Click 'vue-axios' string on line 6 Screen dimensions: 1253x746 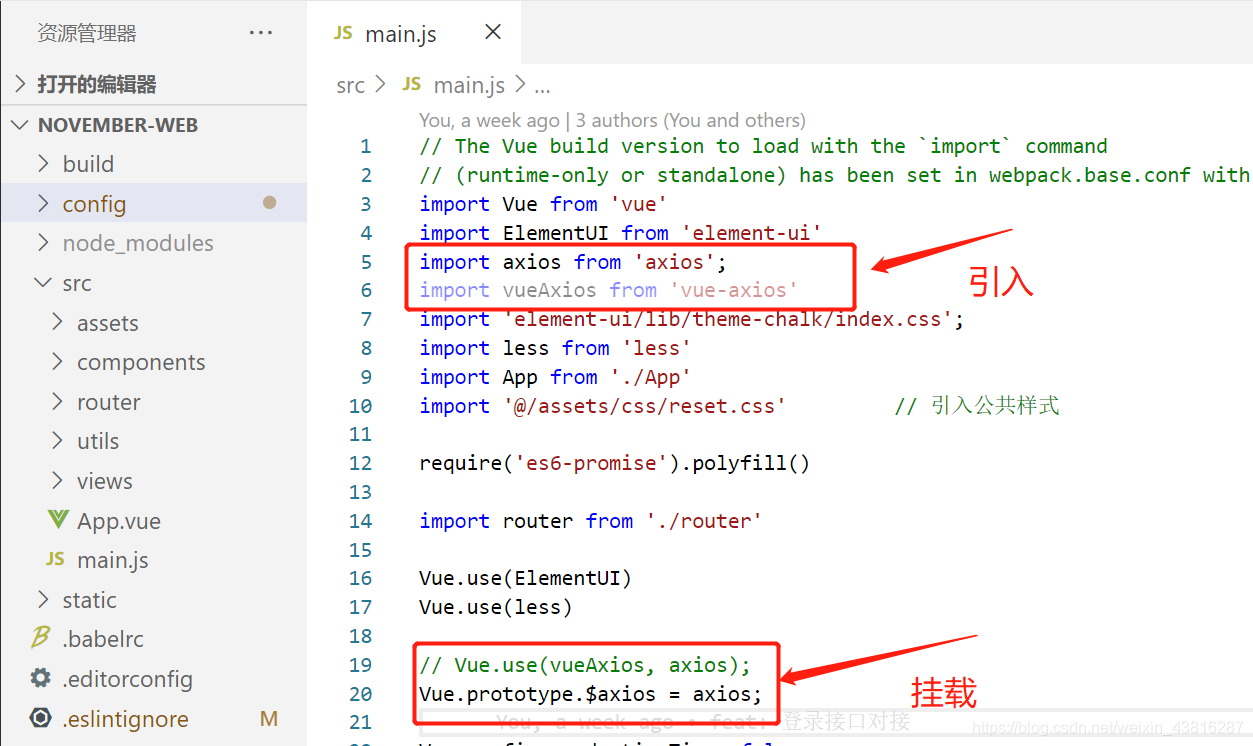point(734,290)
